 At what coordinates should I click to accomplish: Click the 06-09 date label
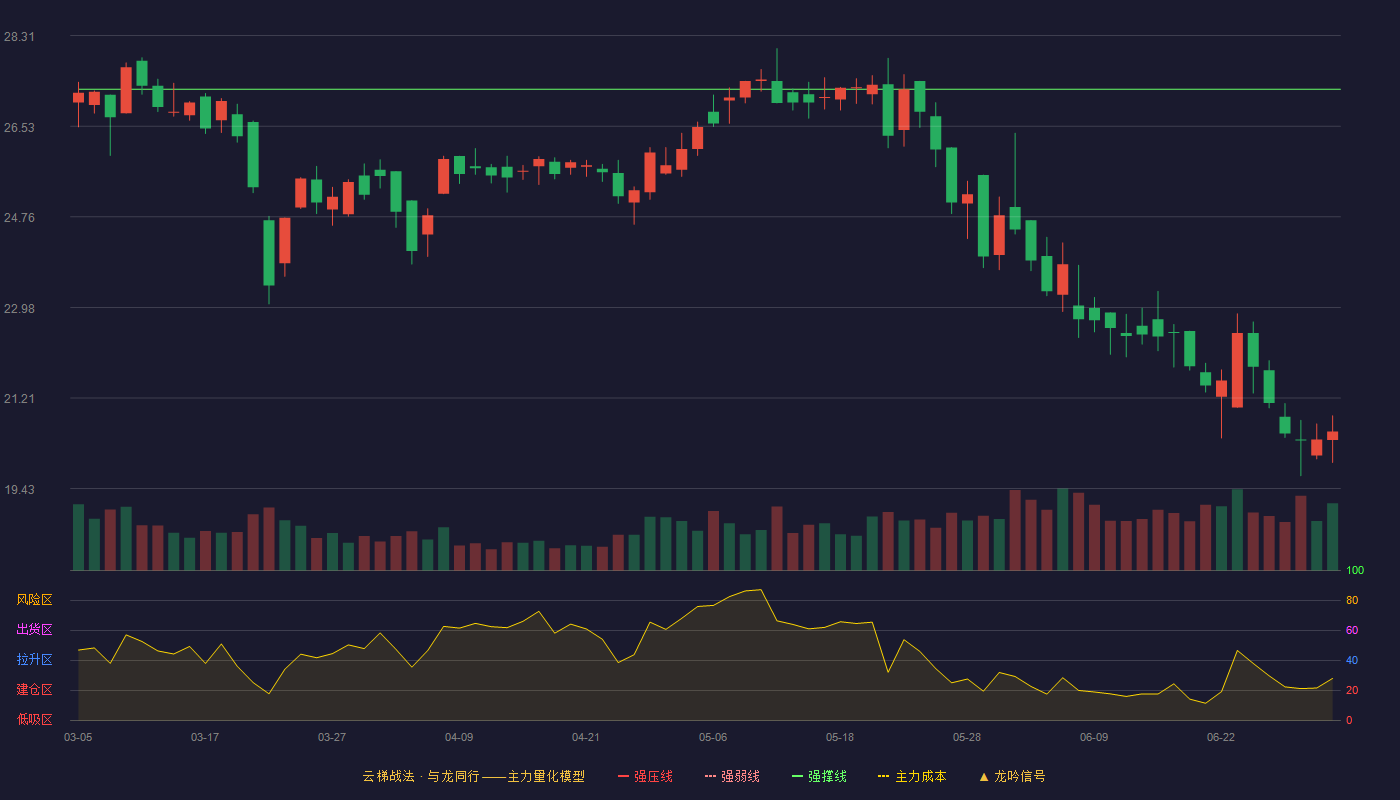tap(1094, 737)
